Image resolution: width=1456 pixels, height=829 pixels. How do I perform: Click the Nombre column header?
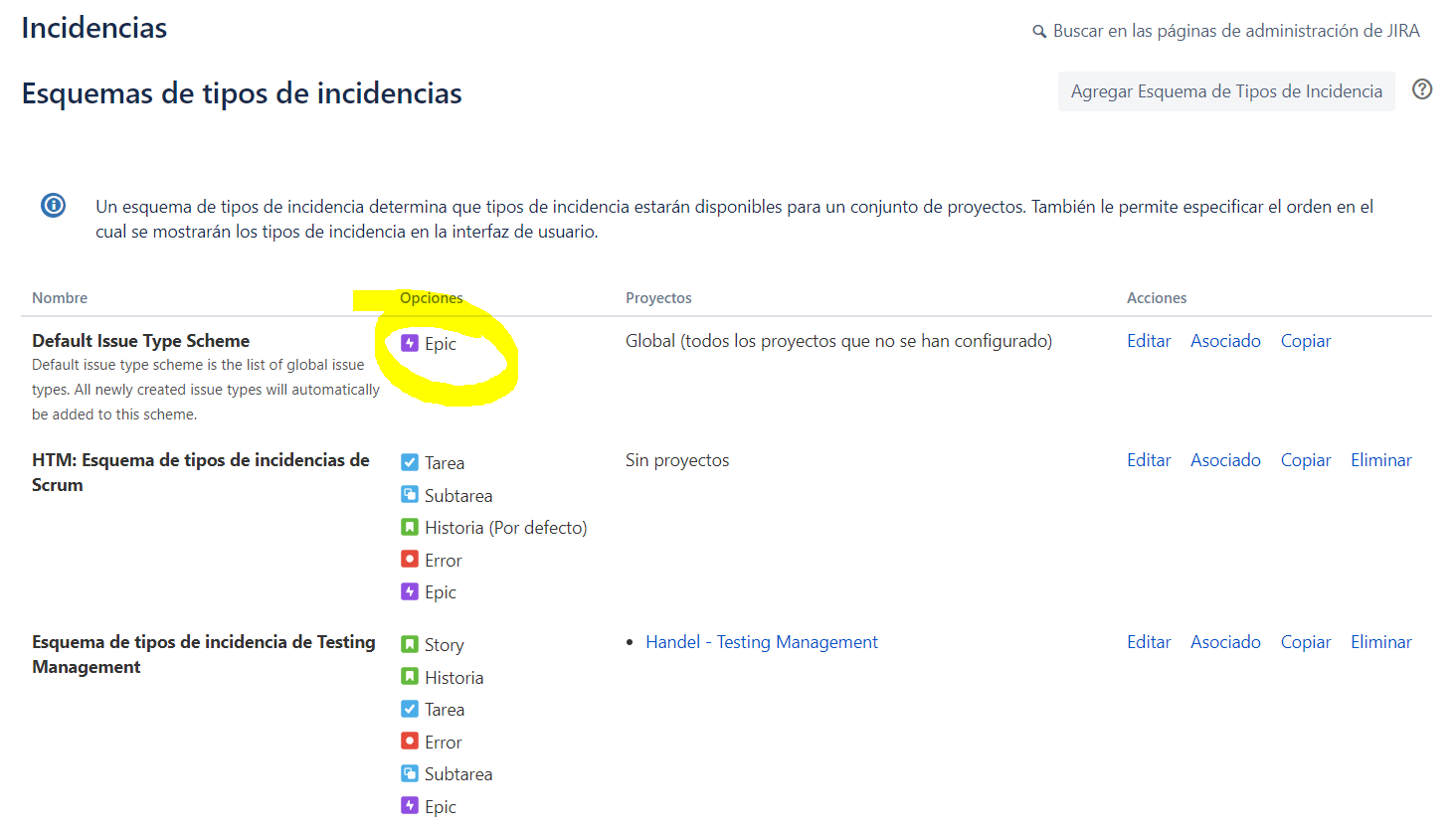pos(60,298)
